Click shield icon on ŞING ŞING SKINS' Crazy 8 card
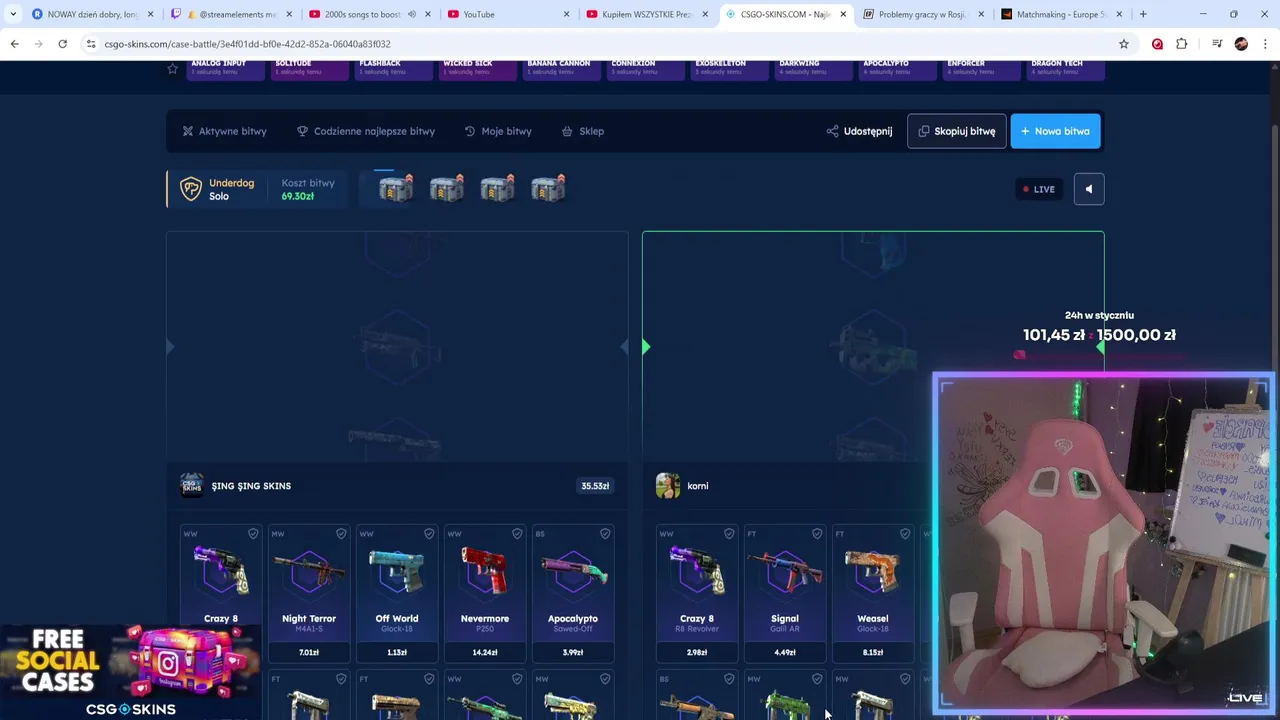This screenshot has height=720, width=1280. click(x=253, y=534)
